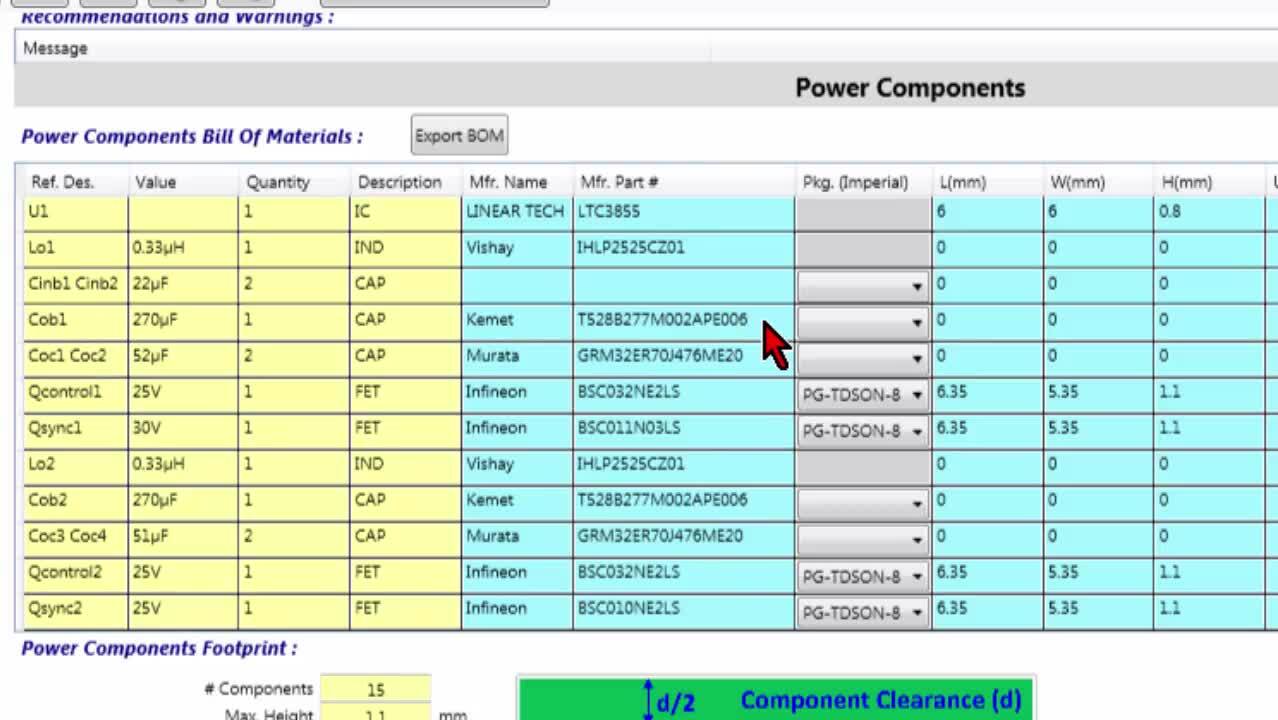1278x720 pixels.
Task: Open package dropdown for Cinb1 Cinb2 row
Action: click(x=863, y=285)
